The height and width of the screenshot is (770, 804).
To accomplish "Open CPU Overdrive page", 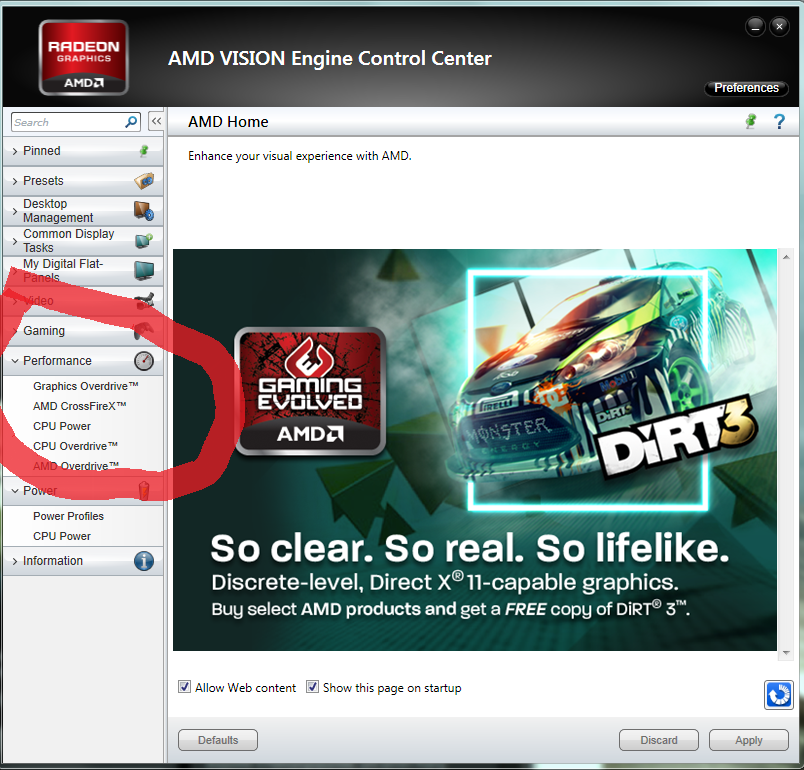I will [75, 446].
